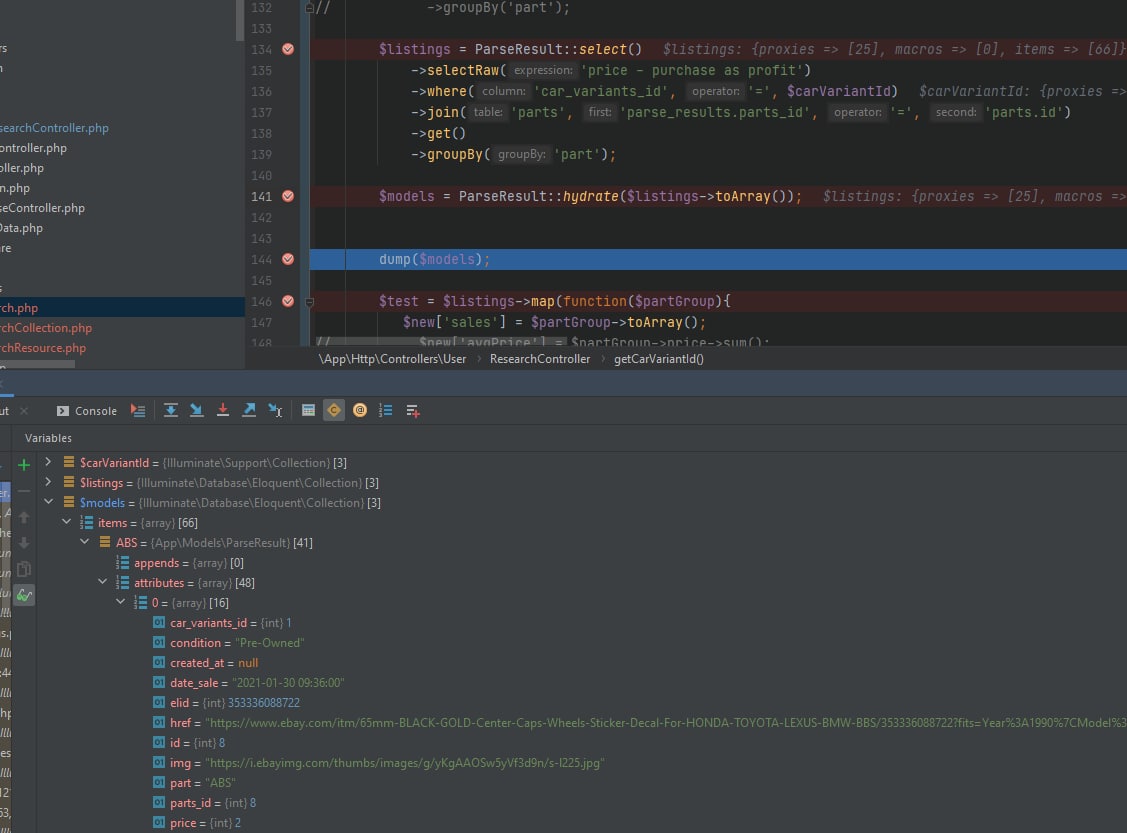Select the parts_id variable row
This screenshot has height=833, width=1127.
pyautogui.click(x=582, y=803)
